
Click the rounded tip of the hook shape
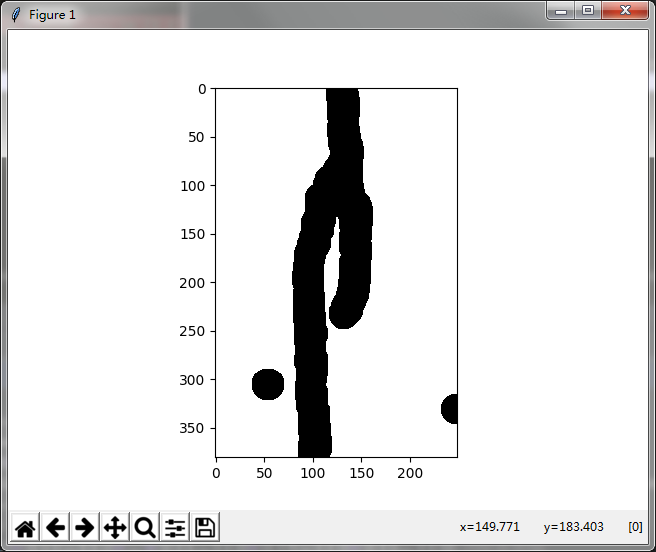pyautogui.click(x=343, y=316)
